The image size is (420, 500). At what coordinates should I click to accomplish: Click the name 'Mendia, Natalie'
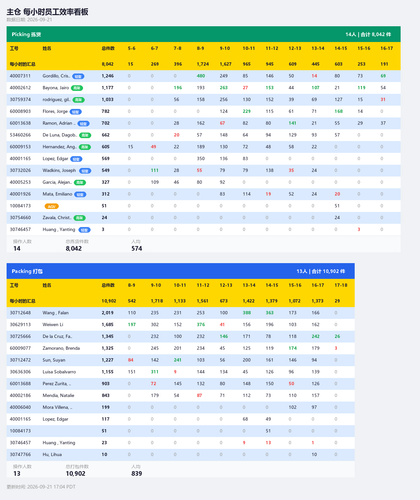pos(58,396)
